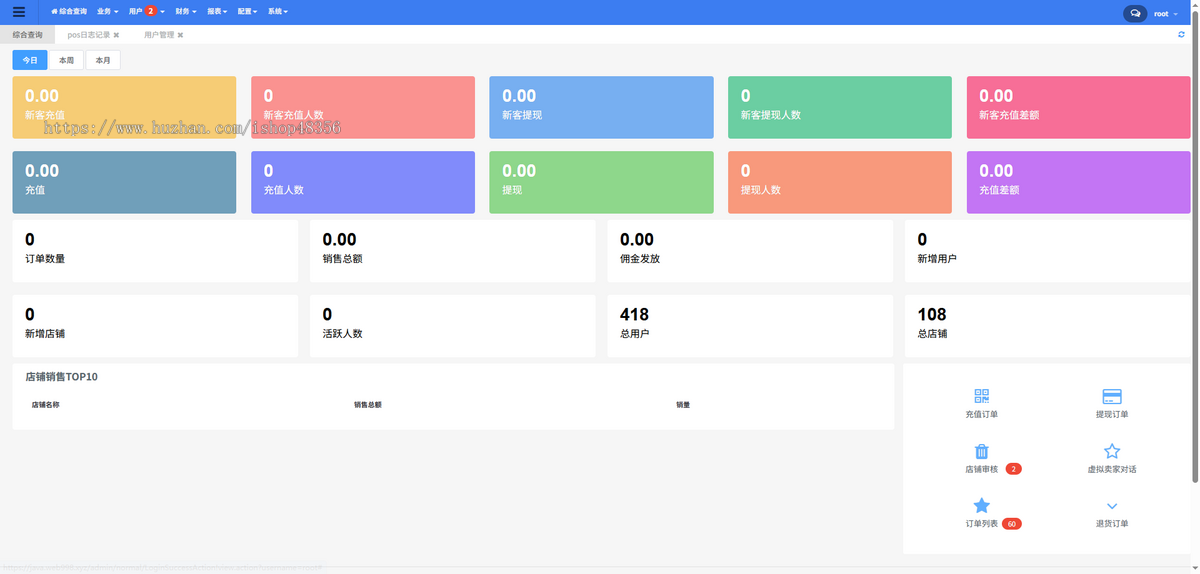This screenshot has height=574, width=1200.
Task: Expand the 配置 dropdown menu
Action: coord(247,12)
